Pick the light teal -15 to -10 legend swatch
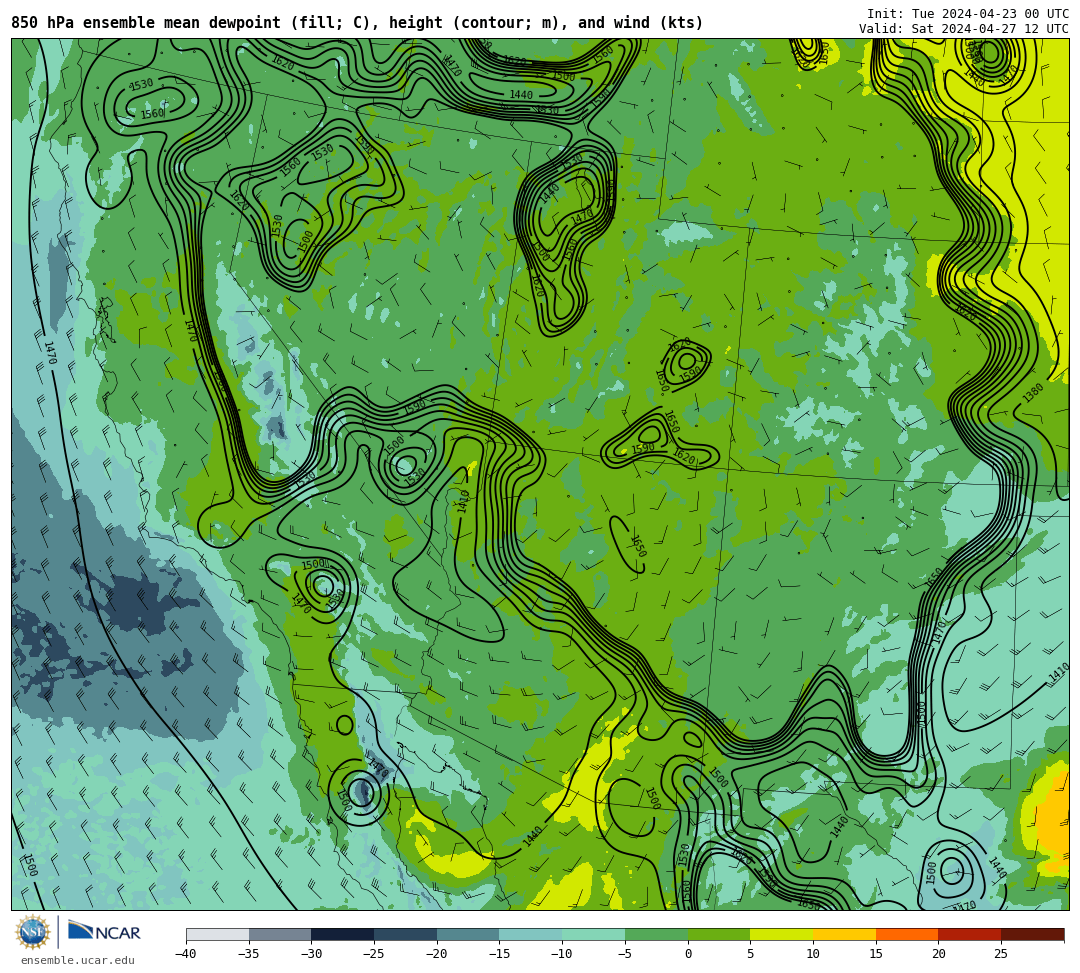 [x=531, y=934]
